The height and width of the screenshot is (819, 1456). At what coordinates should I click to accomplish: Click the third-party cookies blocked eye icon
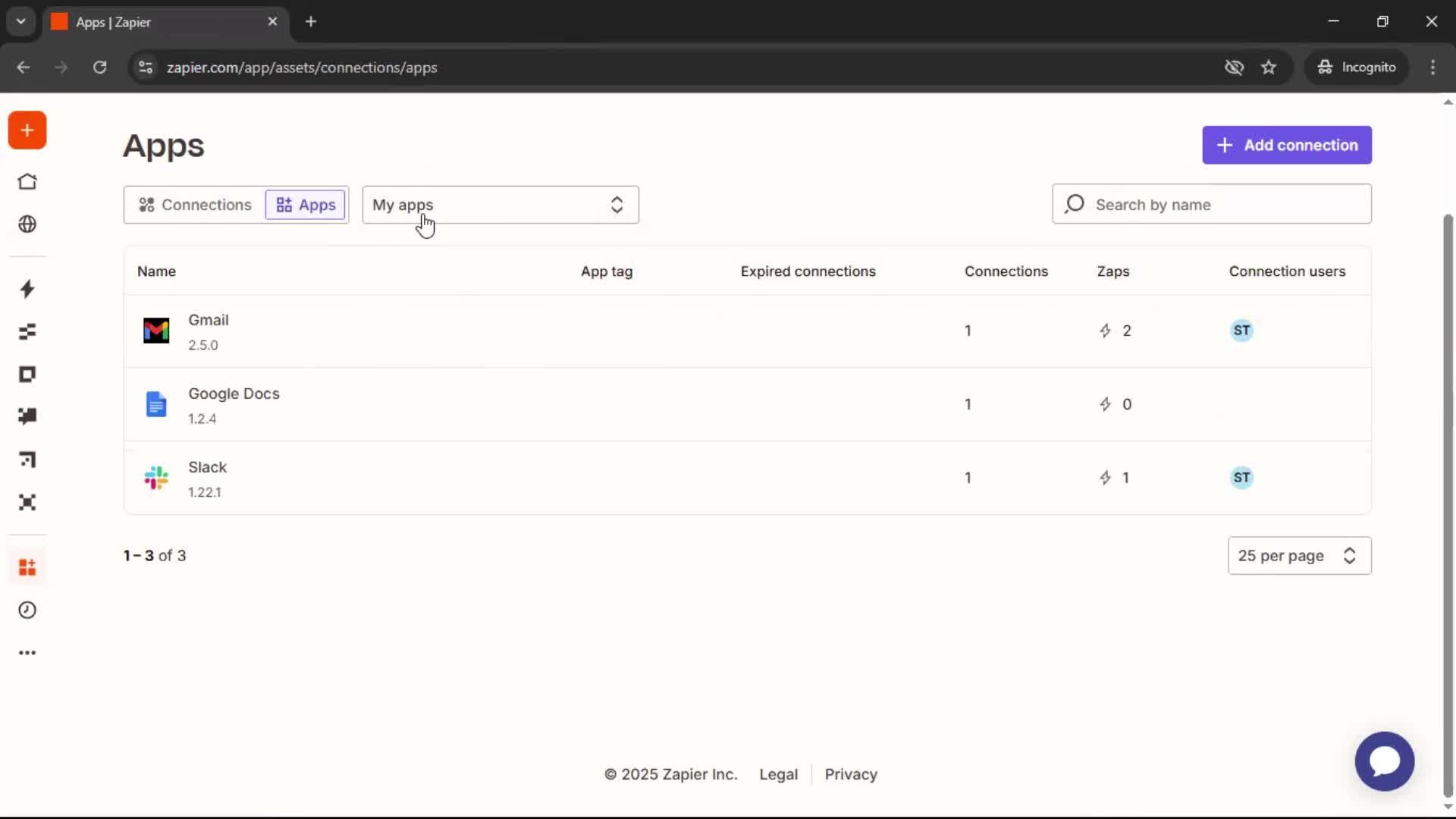coord(1234,67)
